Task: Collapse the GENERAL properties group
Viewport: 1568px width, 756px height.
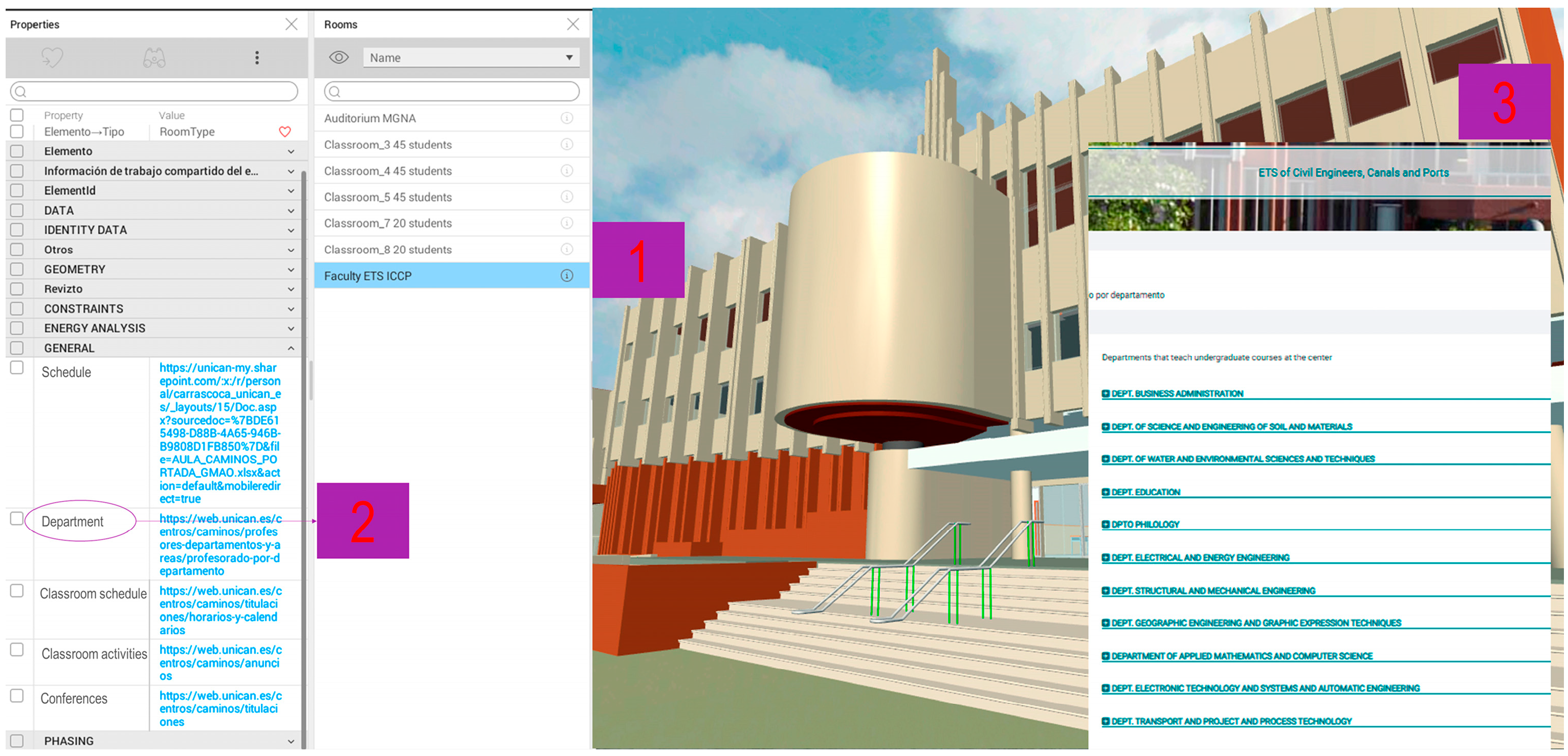Action: pos(291,348)
